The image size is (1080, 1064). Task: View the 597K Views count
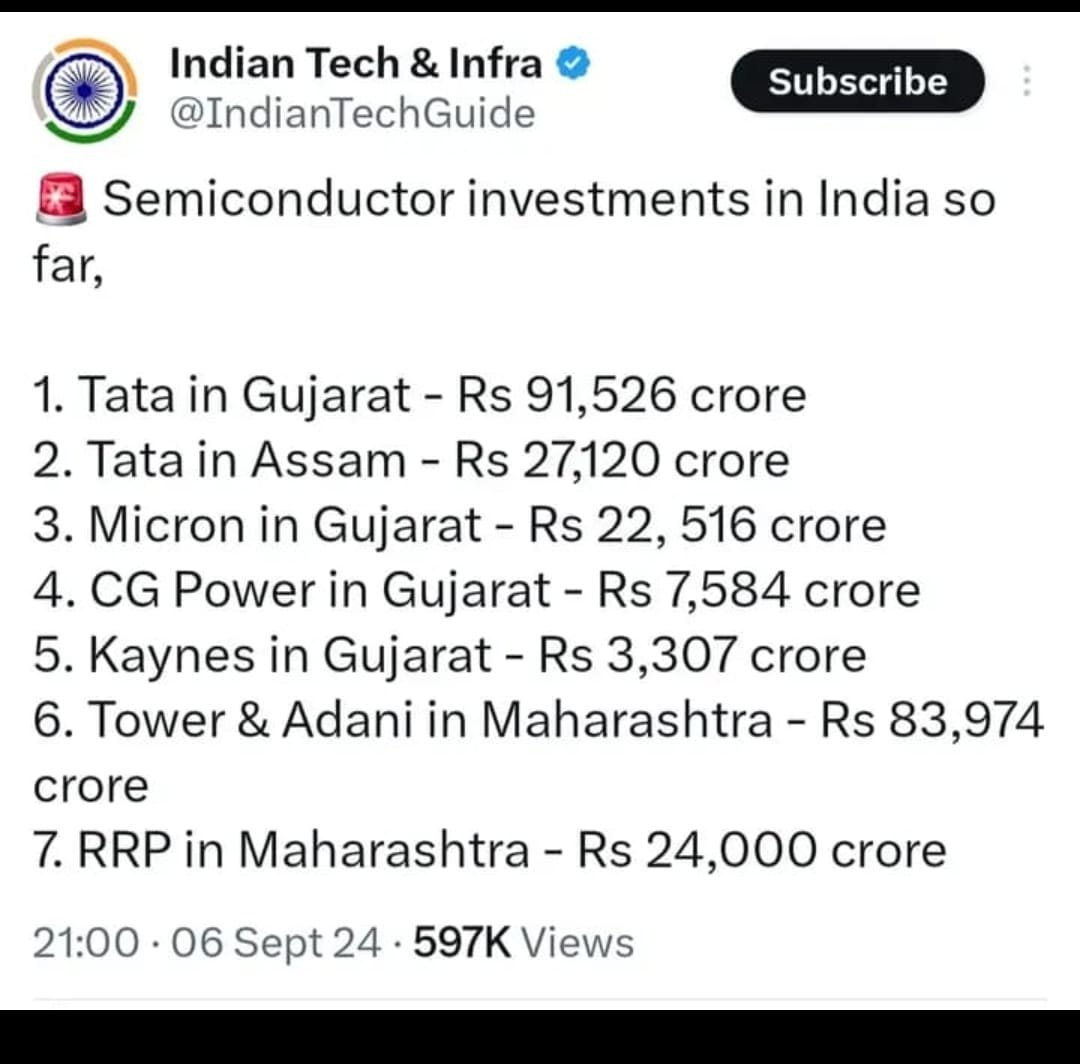[523, 942]
